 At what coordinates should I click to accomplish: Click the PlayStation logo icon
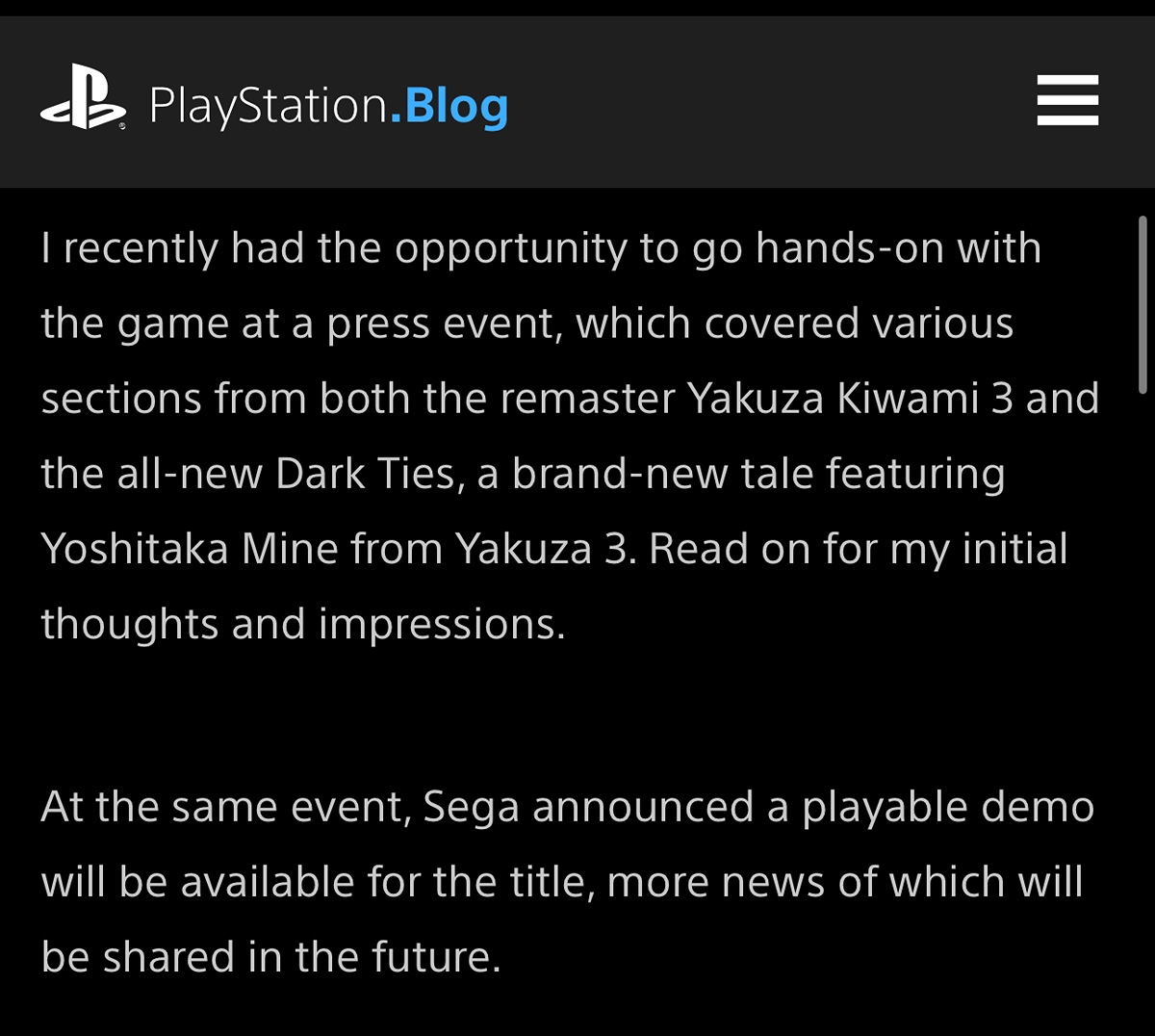click(83, 98)
